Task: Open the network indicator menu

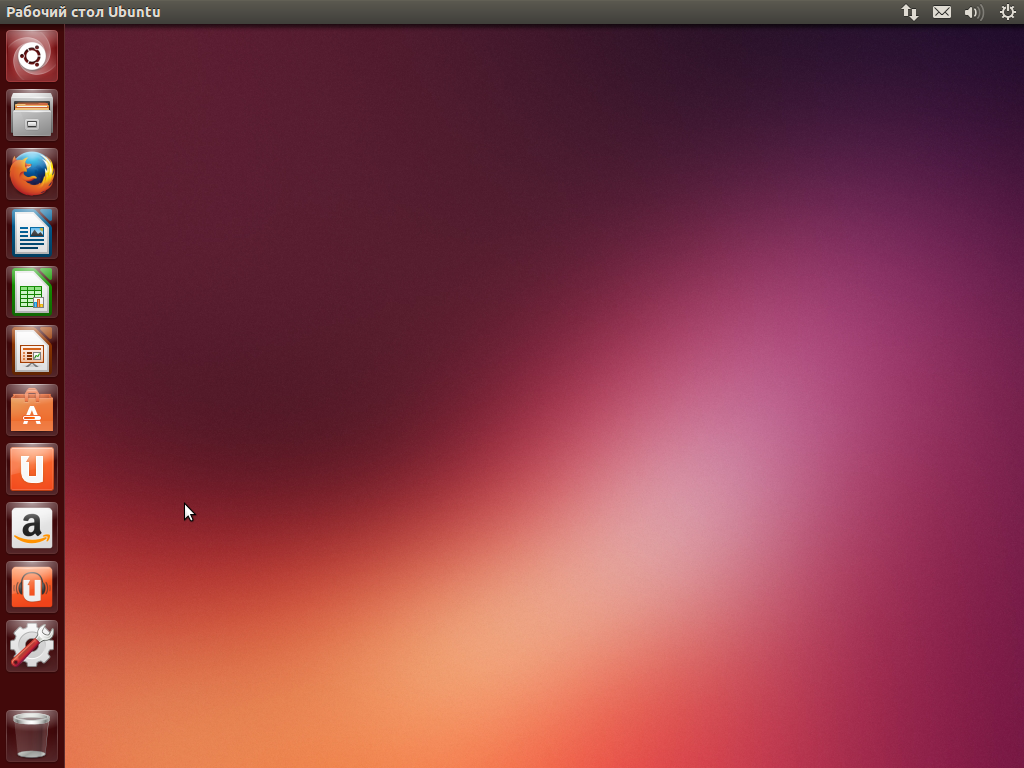Action: pyautogui.click(x=910, y=12)
